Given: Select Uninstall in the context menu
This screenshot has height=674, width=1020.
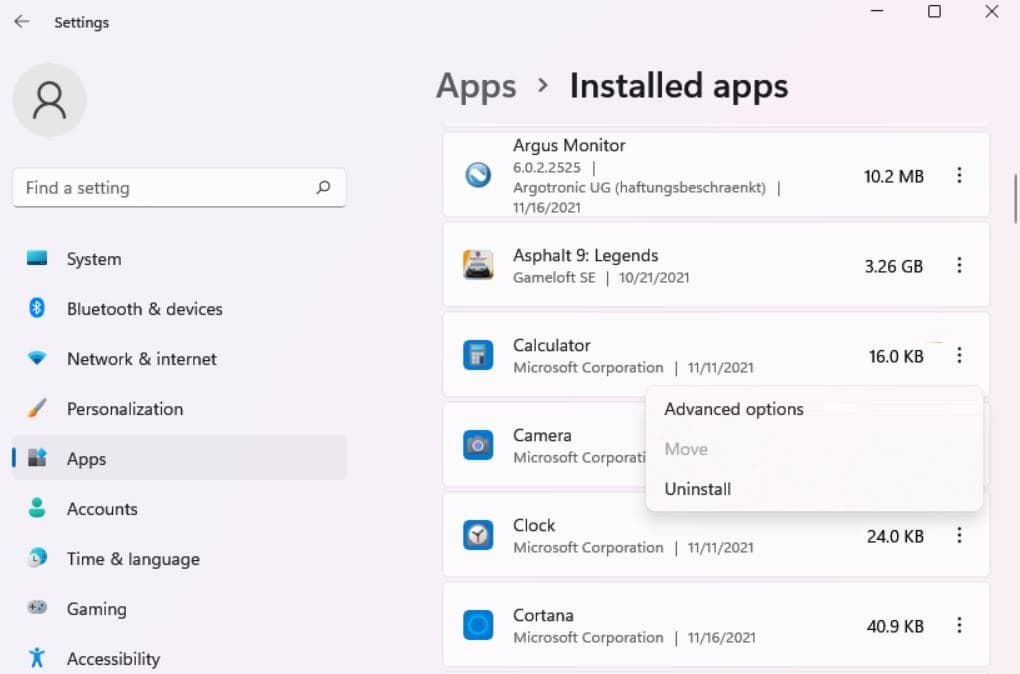Looking at the screenshot, I should click(698, 489).
